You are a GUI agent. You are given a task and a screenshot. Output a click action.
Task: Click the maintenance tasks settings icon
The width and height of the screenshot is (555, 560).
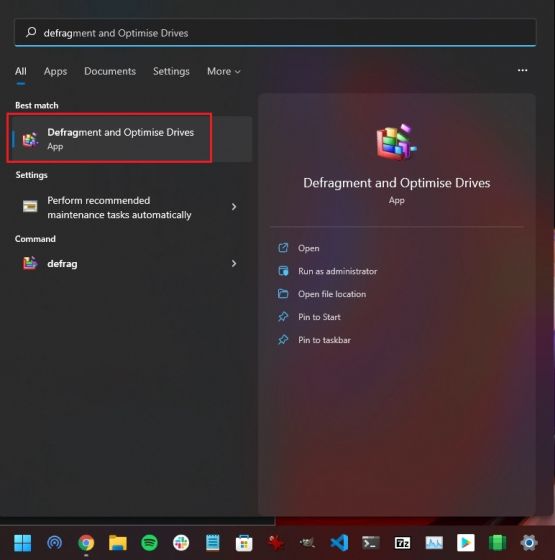30,206
